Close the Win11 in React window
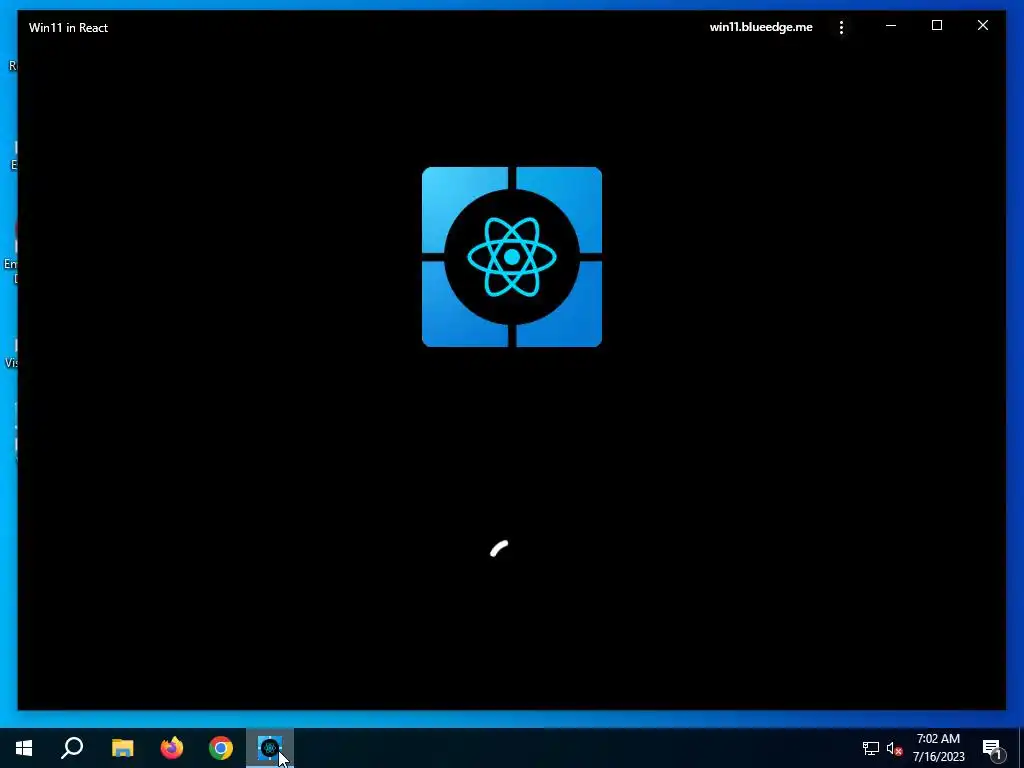The image size is (1024, 768). [982, 26]
